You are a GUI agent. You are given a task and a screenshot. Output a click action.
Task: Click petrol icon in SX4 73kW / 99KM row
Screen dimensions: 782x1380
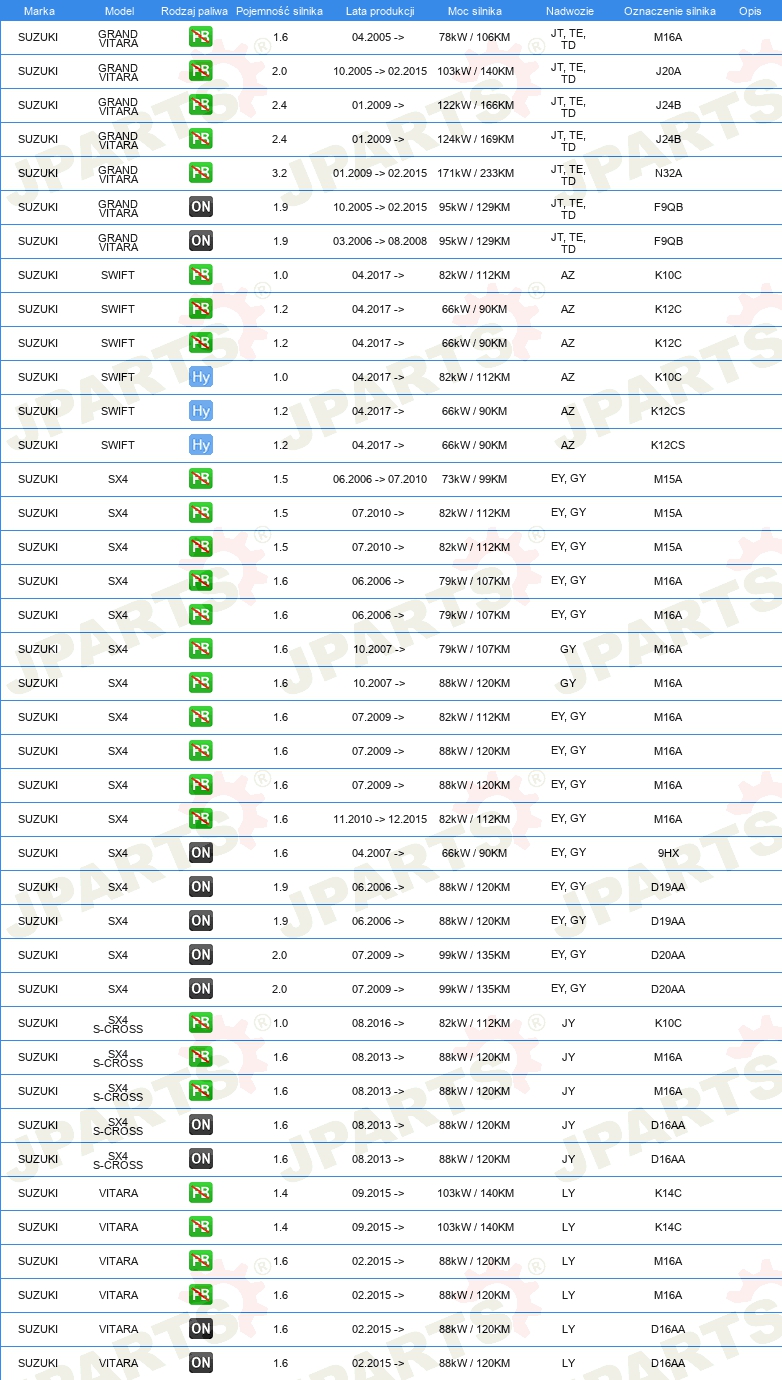tap(201, 479)
